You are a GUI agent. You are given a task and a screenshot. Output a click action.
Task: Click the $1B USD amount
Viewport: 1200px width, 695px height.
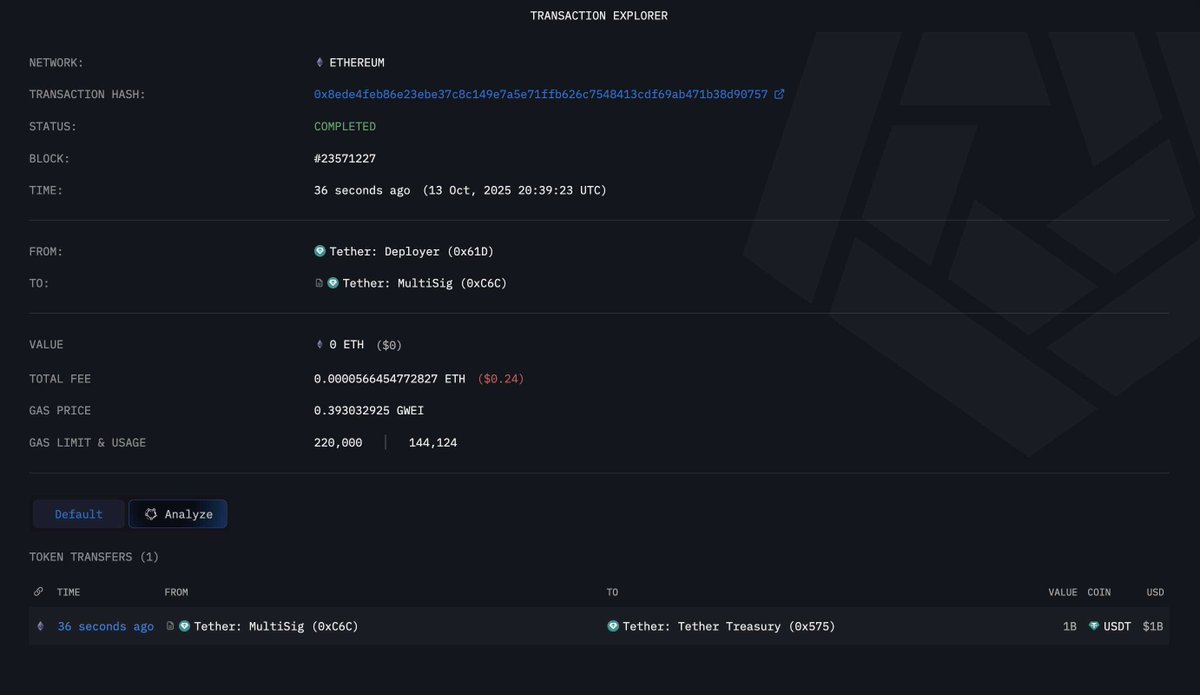[x=1153, y=627]
